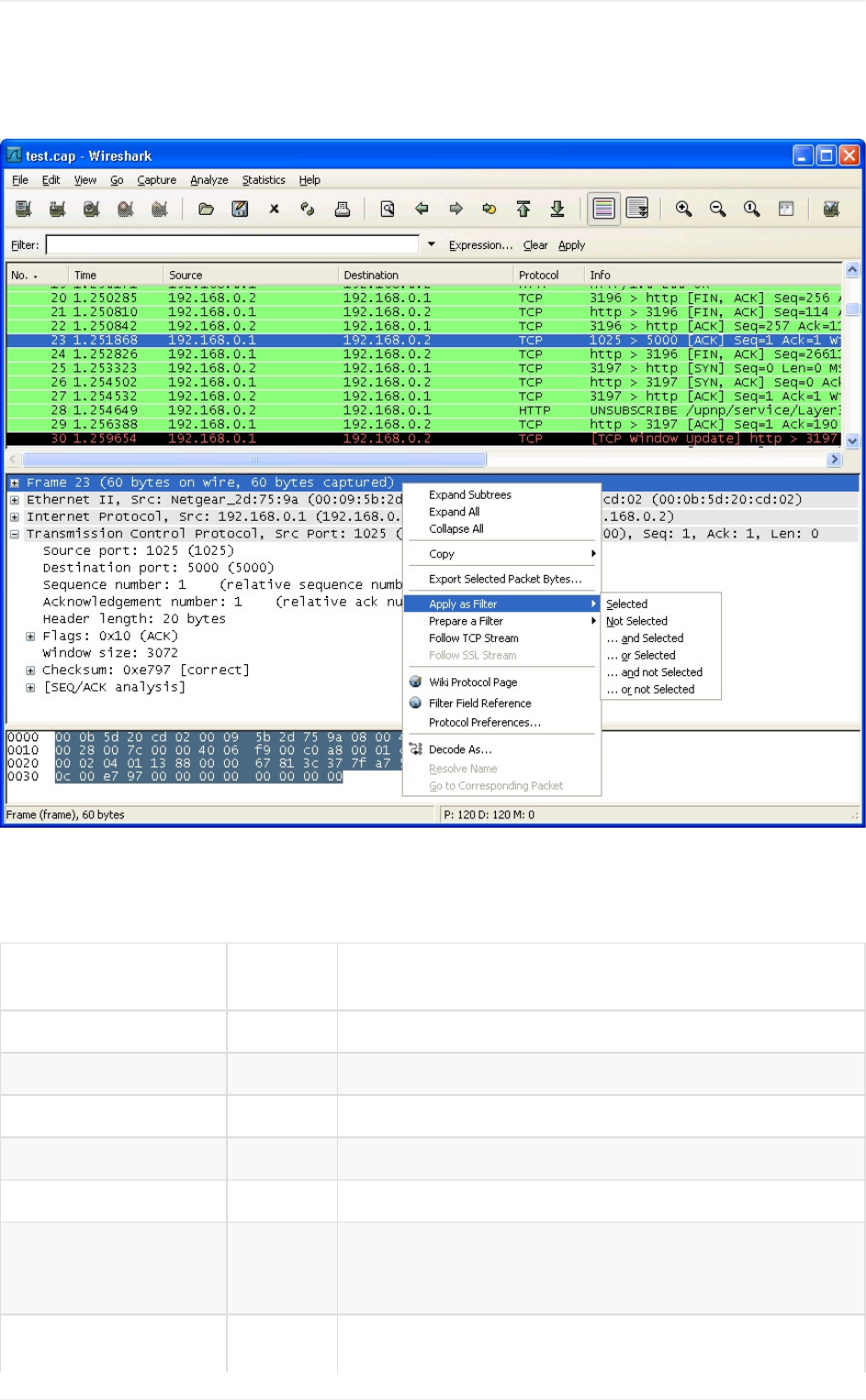Choose Collapse All in context menu
Image resolution: width=866 pixels, height=1400 pixels.
(501, 529)
